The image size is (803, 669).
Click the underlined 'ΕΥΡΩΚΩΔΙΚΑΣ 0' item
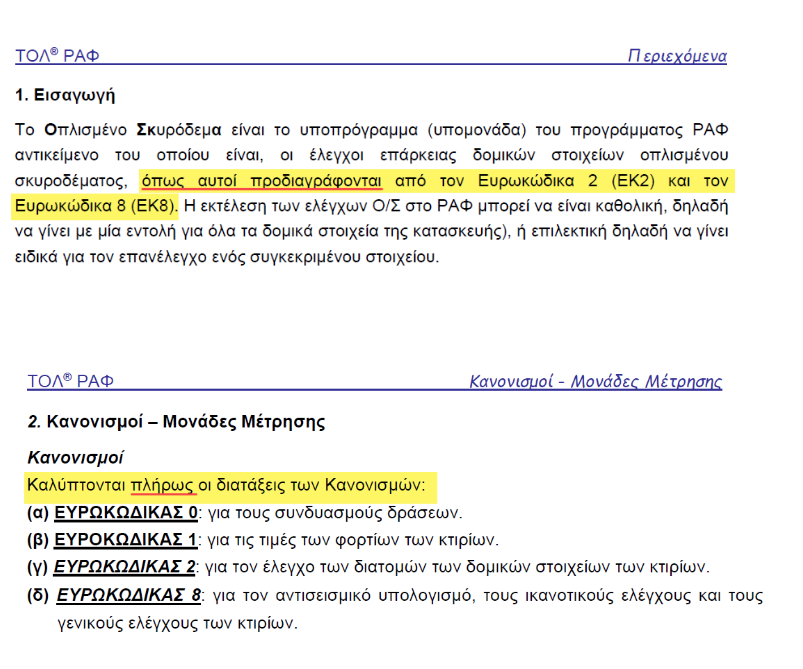(x=126, y=512)
